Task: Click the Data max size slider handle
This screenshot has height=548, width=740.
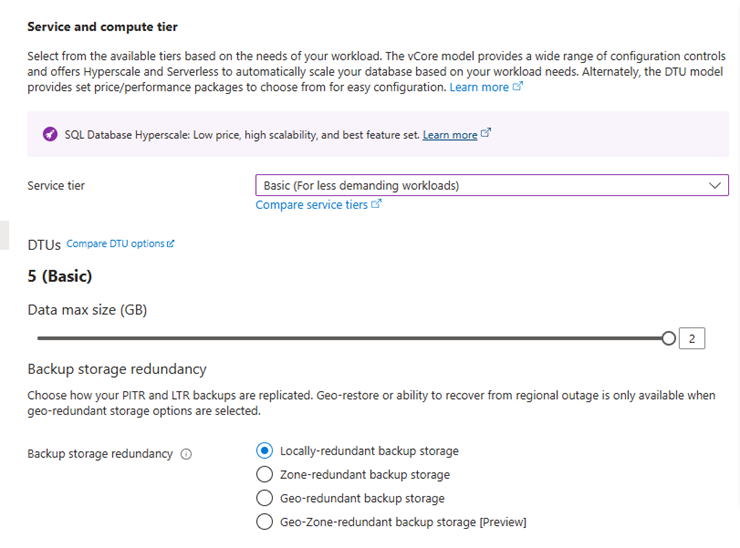Action: click(669, 339)
